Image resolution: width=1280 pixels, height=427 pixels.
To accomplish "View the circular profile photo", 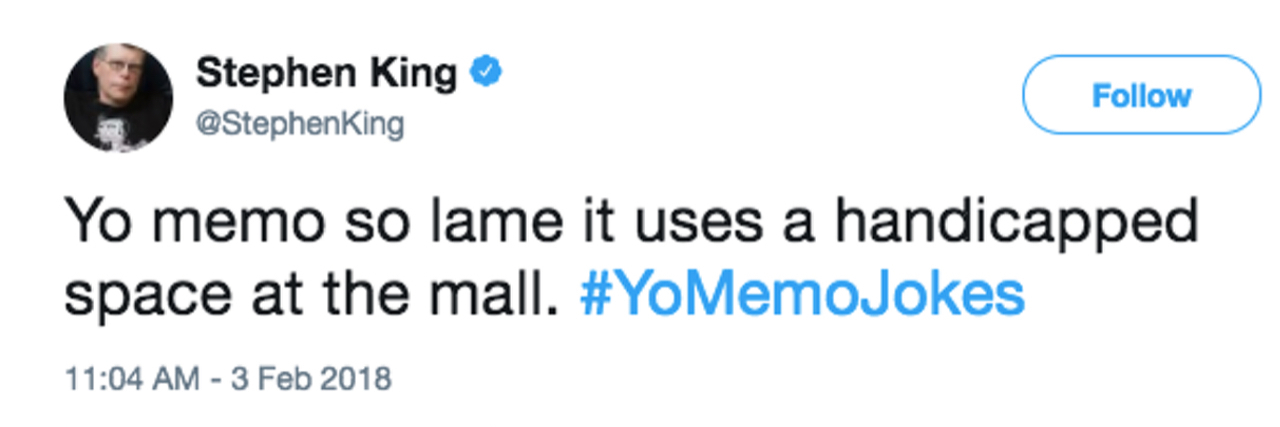I will 118,98.
